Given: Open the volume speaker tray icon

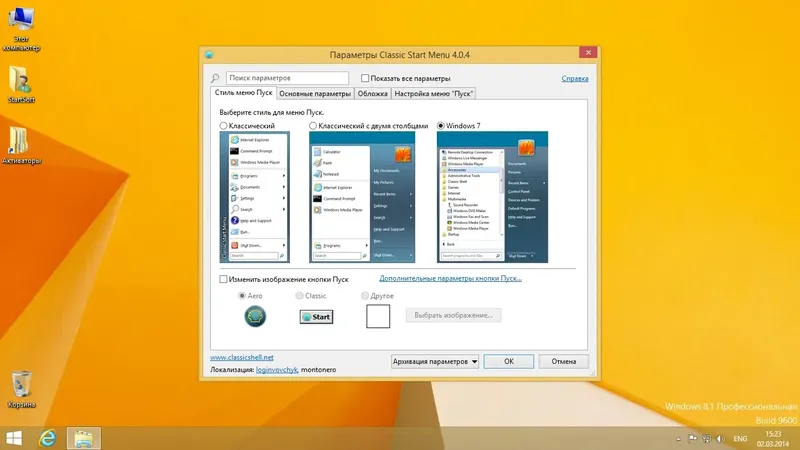Looking at the screenshot, I should coord(721,439).
